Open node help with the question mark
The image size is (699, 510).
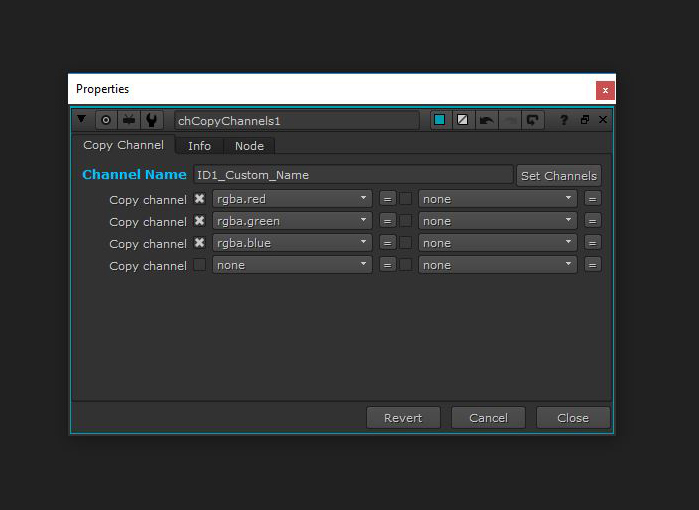[564, 120]
